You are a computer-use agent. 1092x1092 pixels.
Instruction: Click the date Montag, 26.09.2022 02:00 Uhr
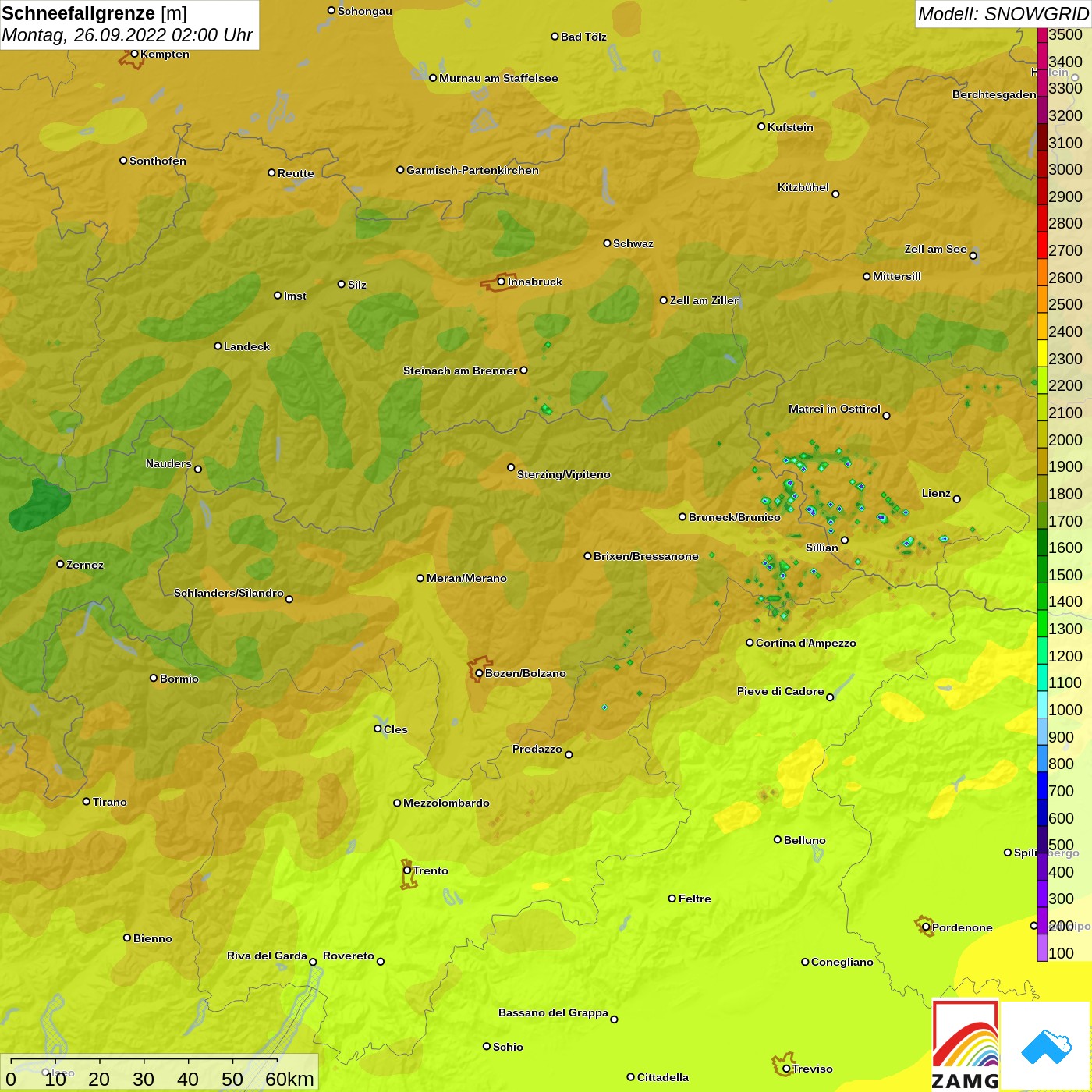pyautogui.click(x=127, y=35)
